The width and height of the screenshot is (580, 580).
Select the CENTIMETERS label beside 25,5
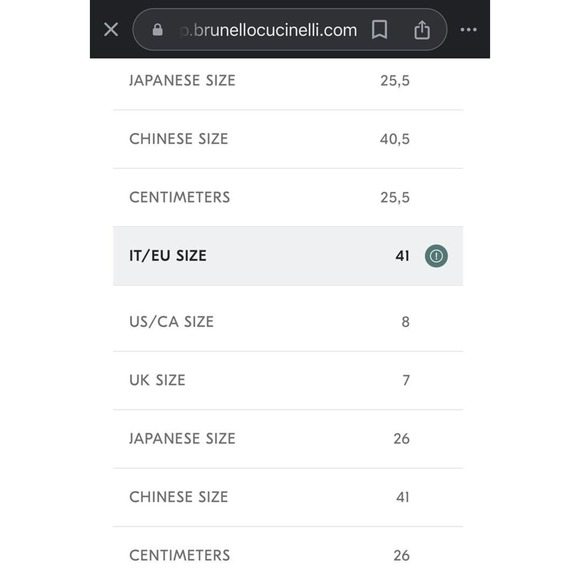click(179, 198)
